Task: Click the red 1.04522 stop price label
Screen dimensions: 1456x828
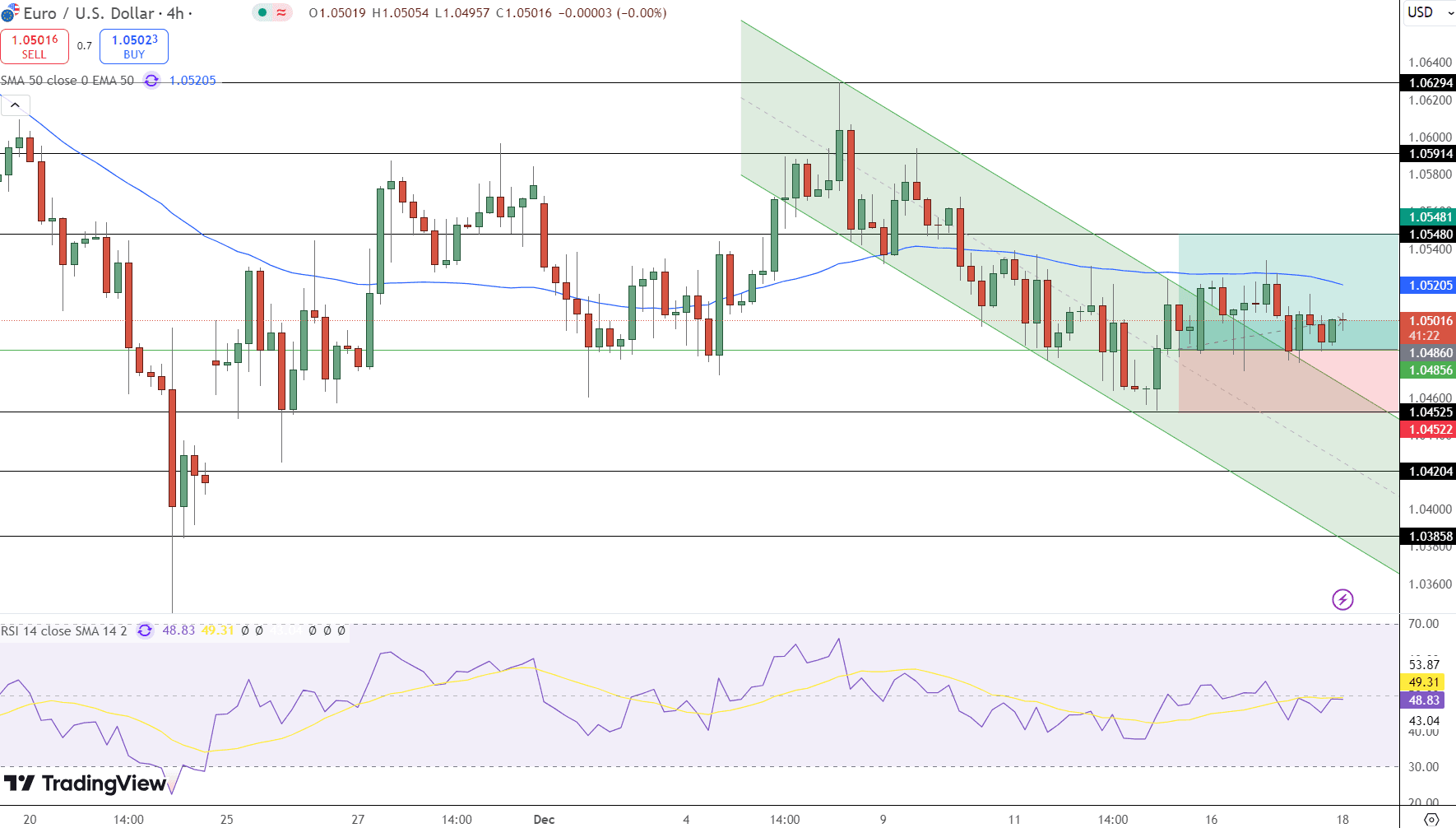Action: (1428, 430)
